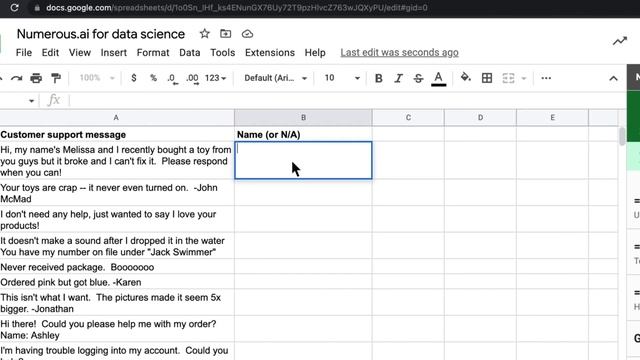Click the document title Numerous.ai for data science
Viewport: 640px width, 360px height.
pos(101,34)
